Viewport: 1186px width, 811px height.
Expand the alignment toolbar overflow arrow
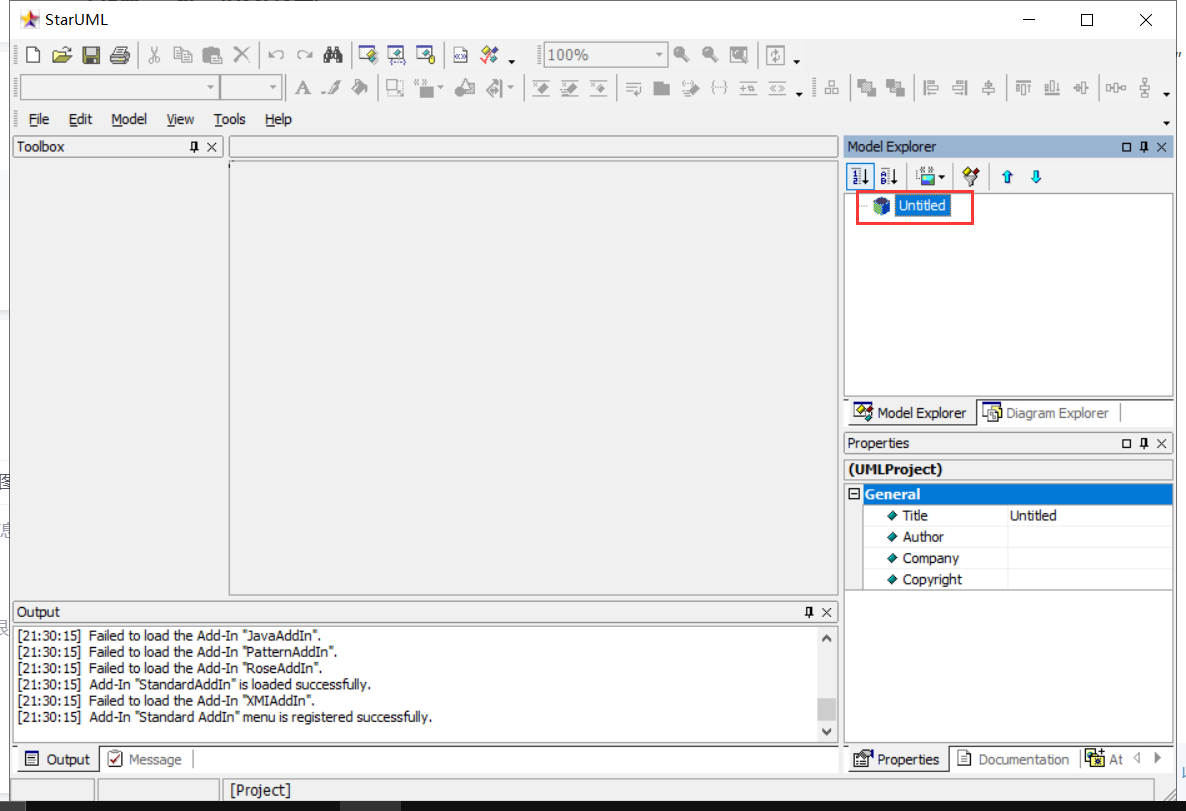(1166, 95)
